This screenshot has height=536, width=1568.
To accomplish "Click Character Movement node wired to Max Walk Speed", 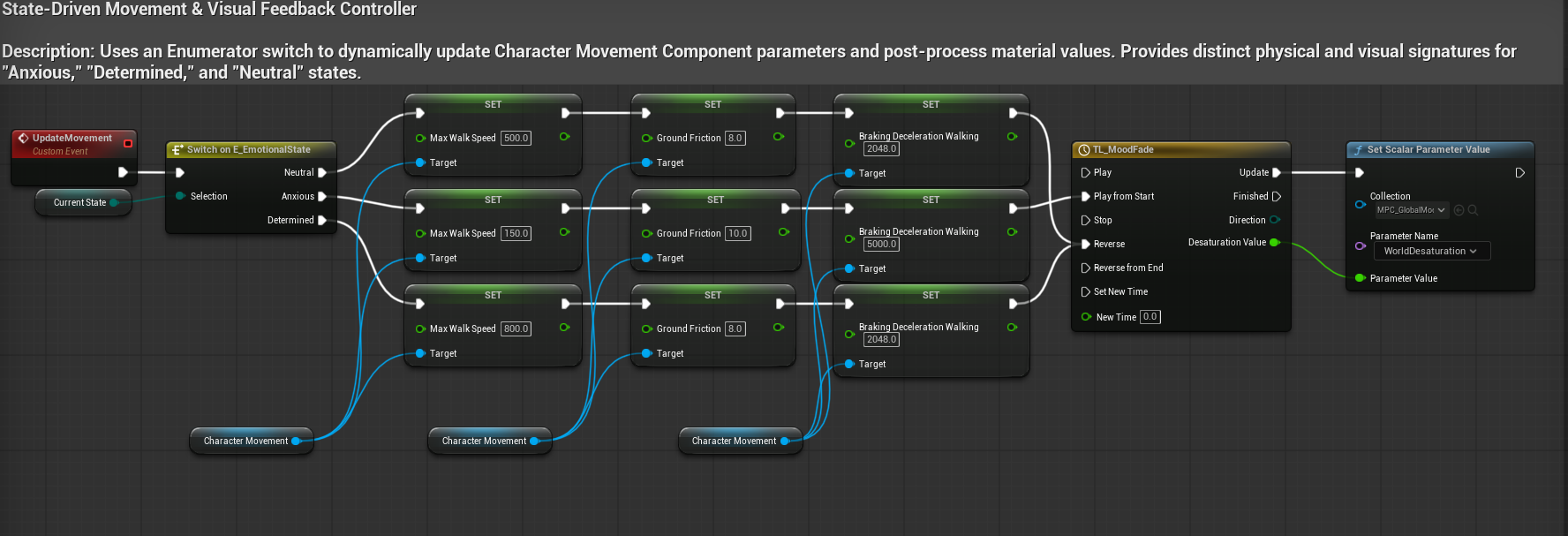I will coord(252,441).
